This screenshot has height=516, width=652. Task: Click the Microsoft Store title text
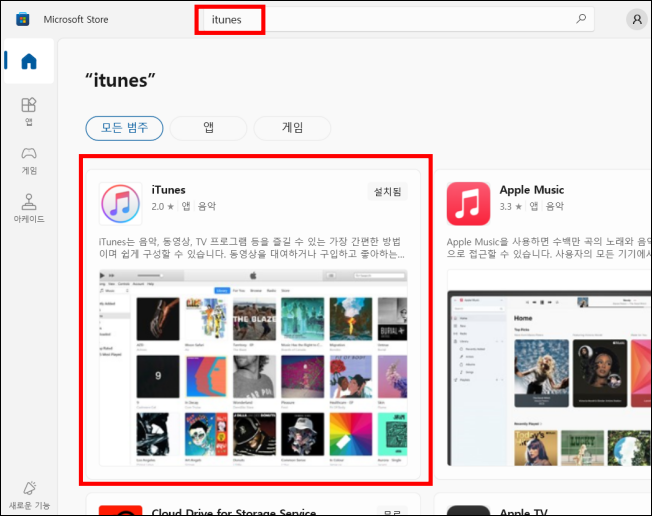tap(76, 20)
